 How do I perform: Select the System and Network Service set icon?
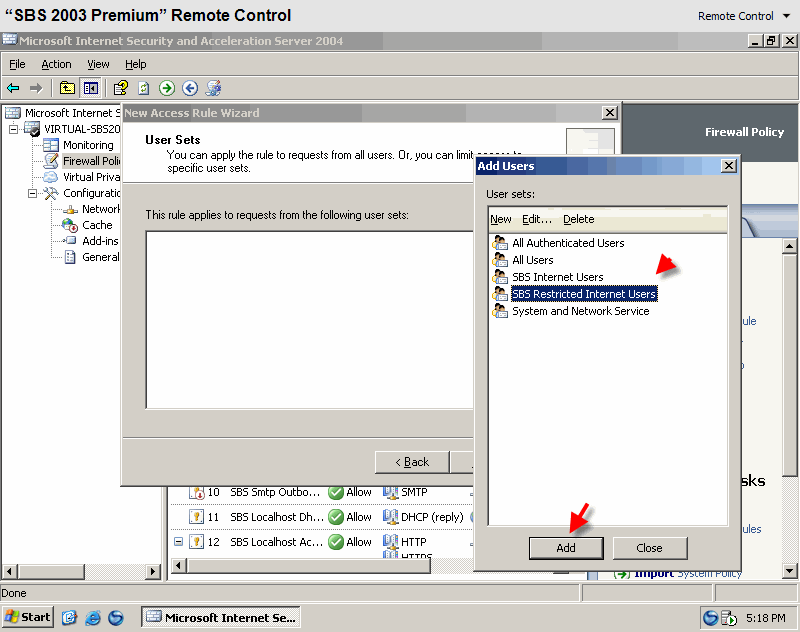[500, 311]
